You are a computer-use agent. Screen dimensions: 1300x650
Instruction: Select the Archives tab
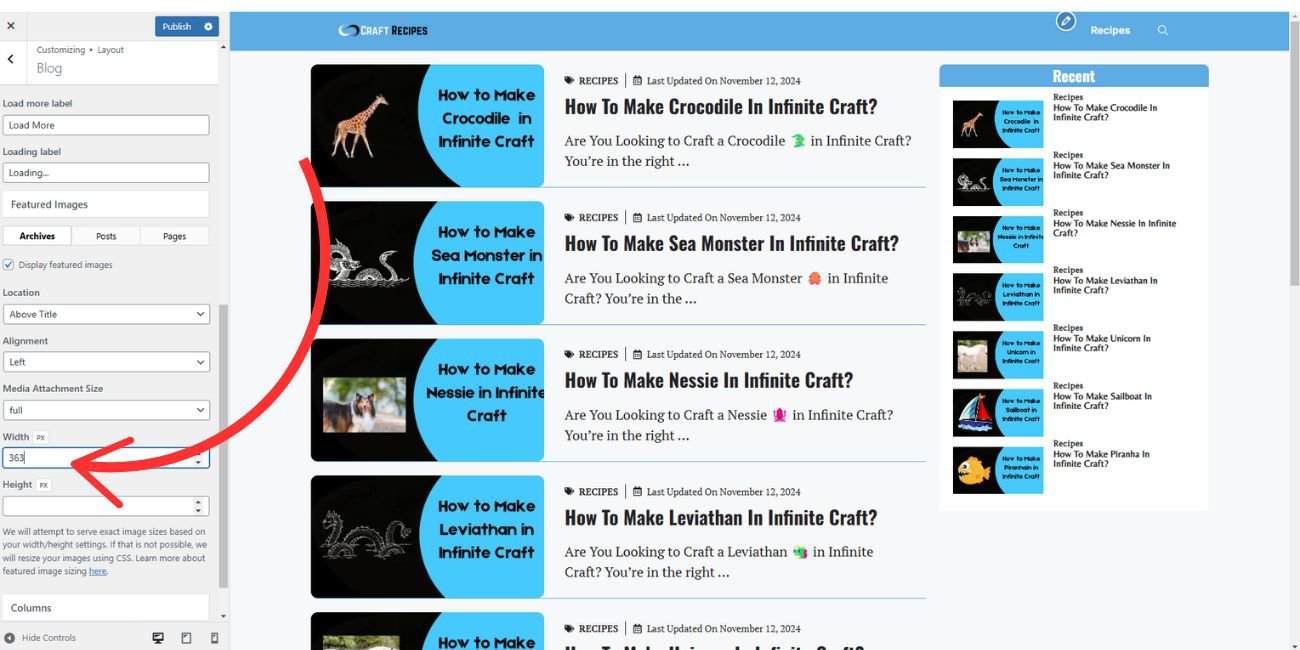tap(37, 236)
